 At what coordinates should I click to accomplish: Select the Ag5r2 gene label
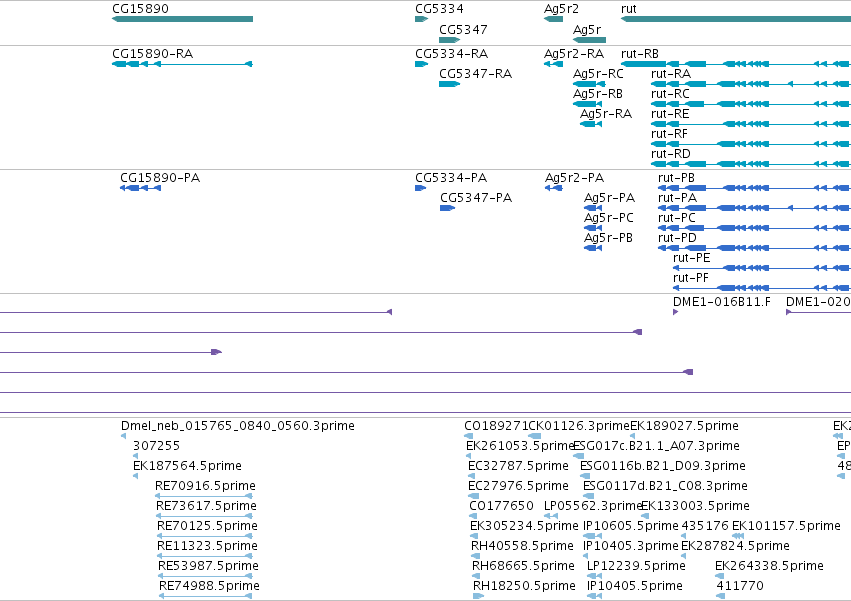[x=561, y=9]
